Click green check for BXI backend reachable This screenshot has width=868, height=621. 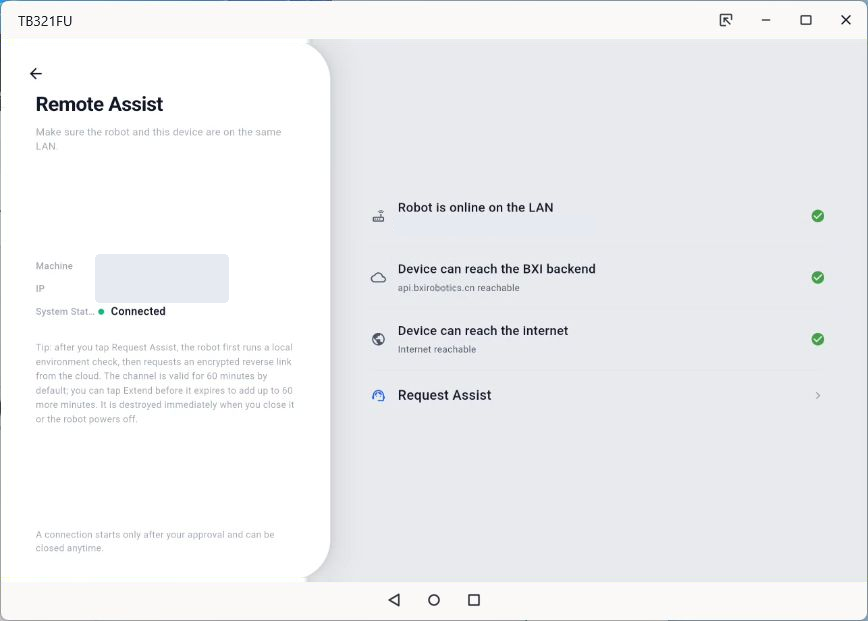818,277
